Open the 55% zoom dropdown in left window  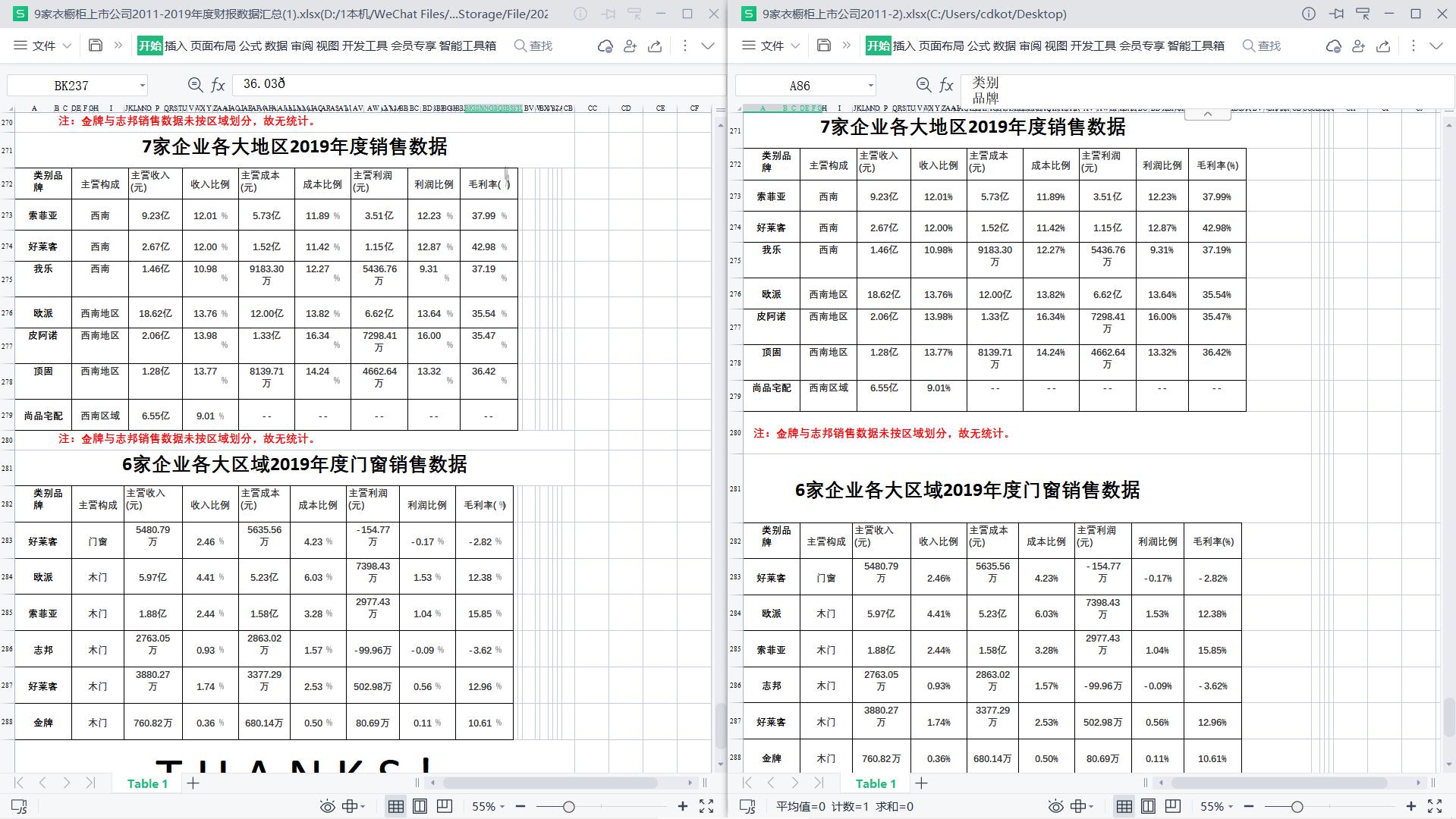[488, 806]
